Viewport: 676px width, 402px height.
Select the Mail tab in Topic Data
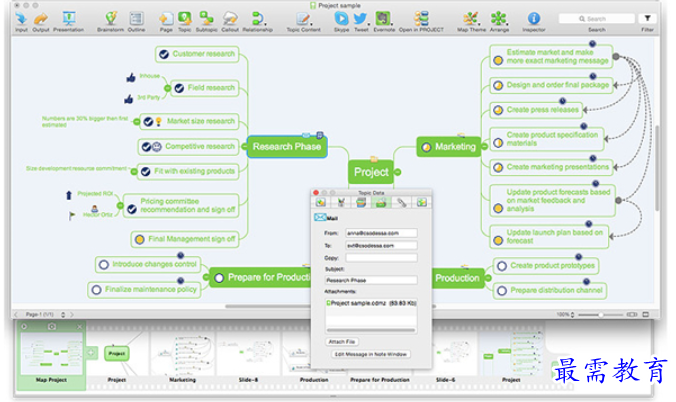click(x=381, y=202)
